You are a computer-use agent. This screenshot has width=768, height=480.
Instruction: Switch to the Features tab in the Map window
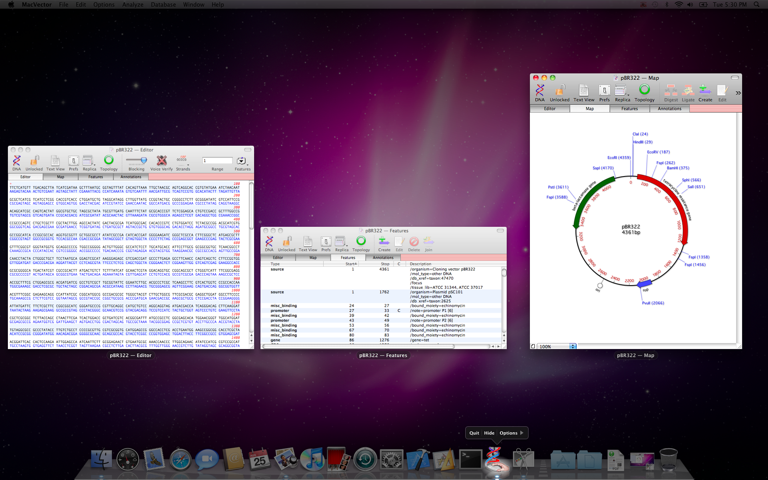tap(629, 109)
